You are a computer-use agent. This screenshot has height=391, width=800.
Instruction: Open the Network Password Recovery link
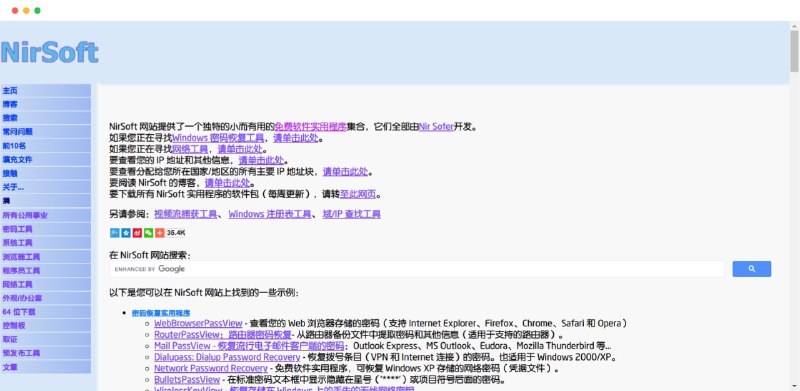211,369
